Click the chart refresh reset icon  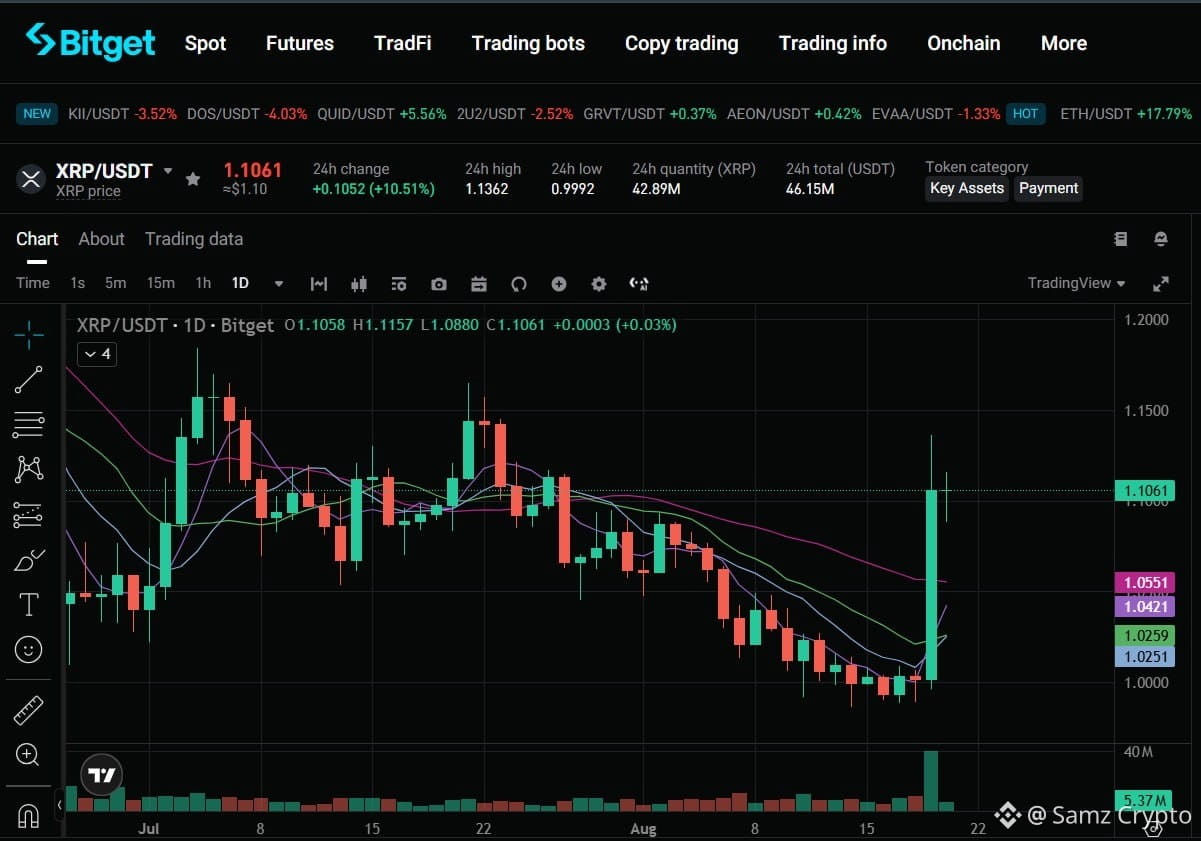pos(519,284)
